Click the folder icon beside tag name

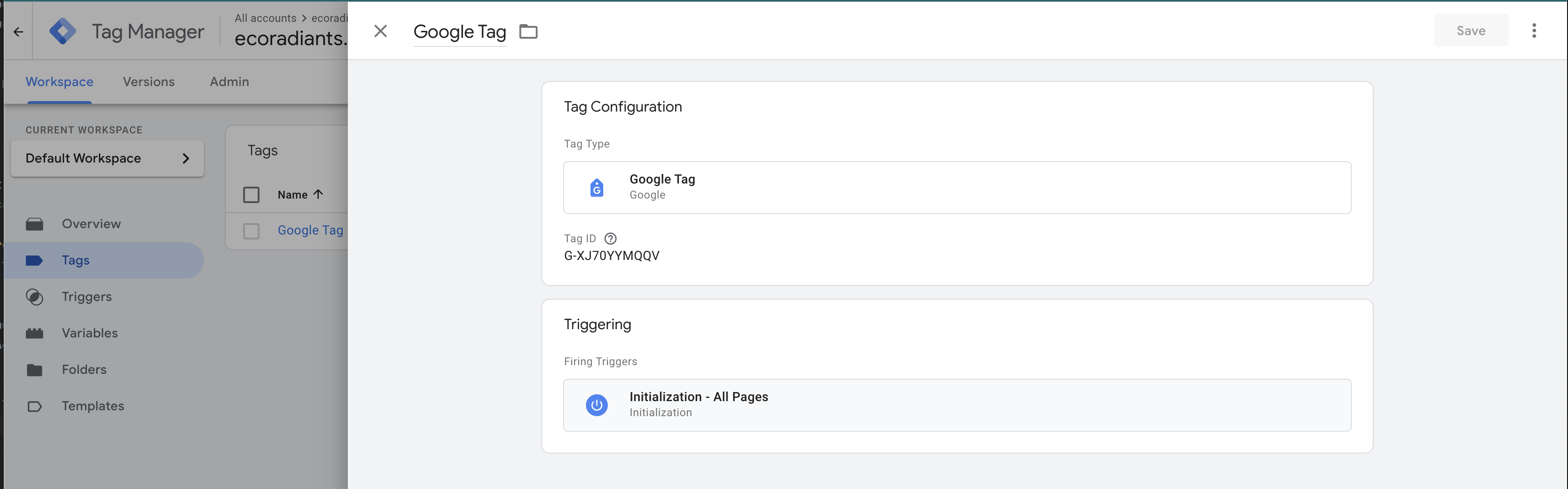(528, 32)
